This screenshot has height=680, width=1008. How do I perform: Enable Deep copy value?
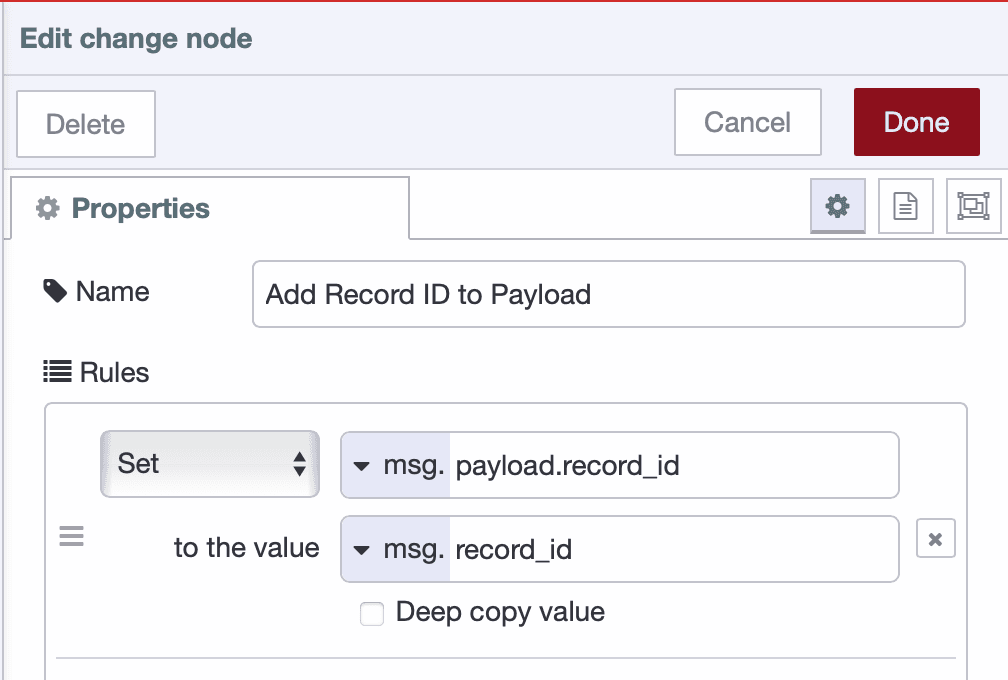click(x=371, y=613)
